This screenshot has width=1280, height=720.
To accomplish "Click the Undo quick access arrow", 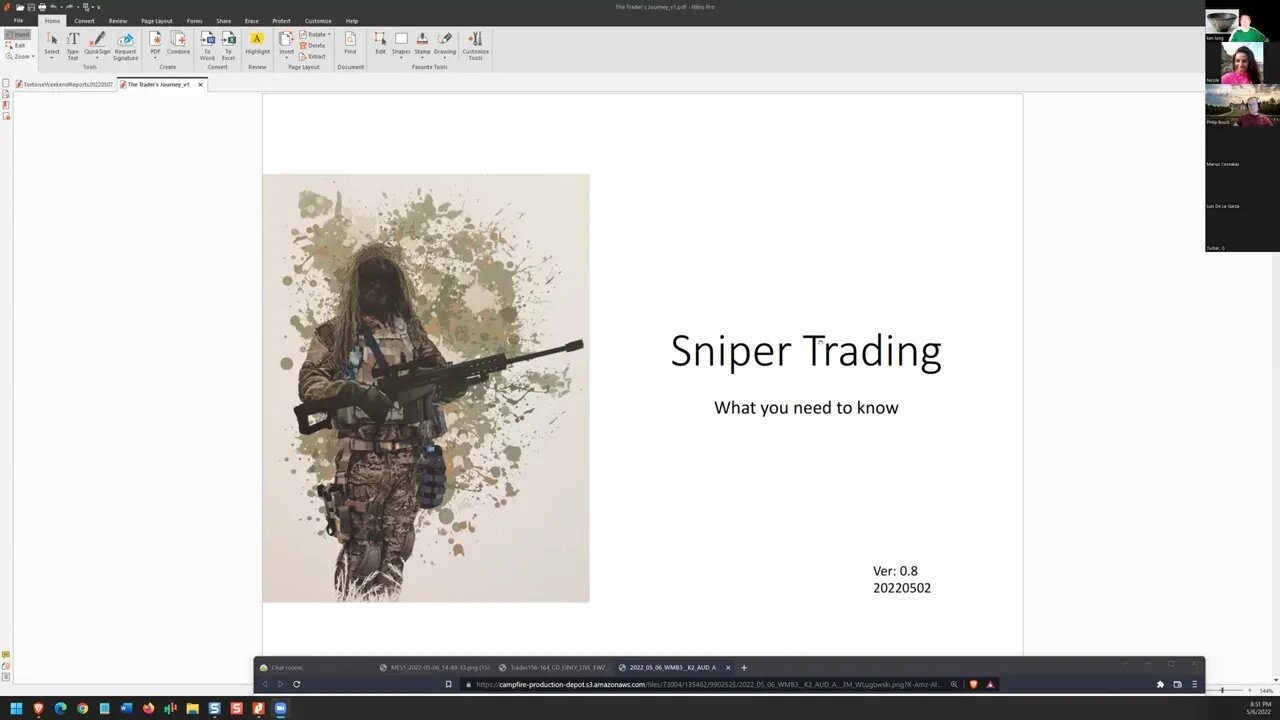I will pos(53,7).
